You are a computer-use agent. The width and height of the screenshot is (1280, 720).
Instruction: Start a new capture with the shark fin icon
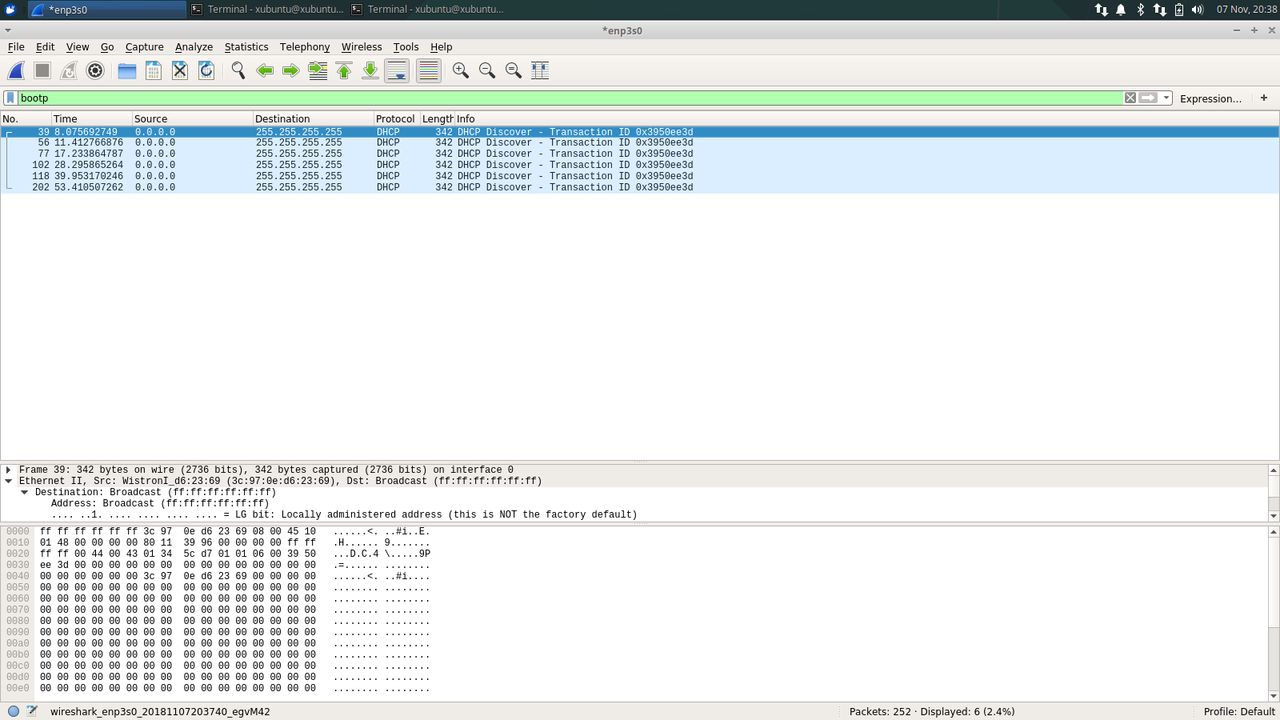[16, 71]
